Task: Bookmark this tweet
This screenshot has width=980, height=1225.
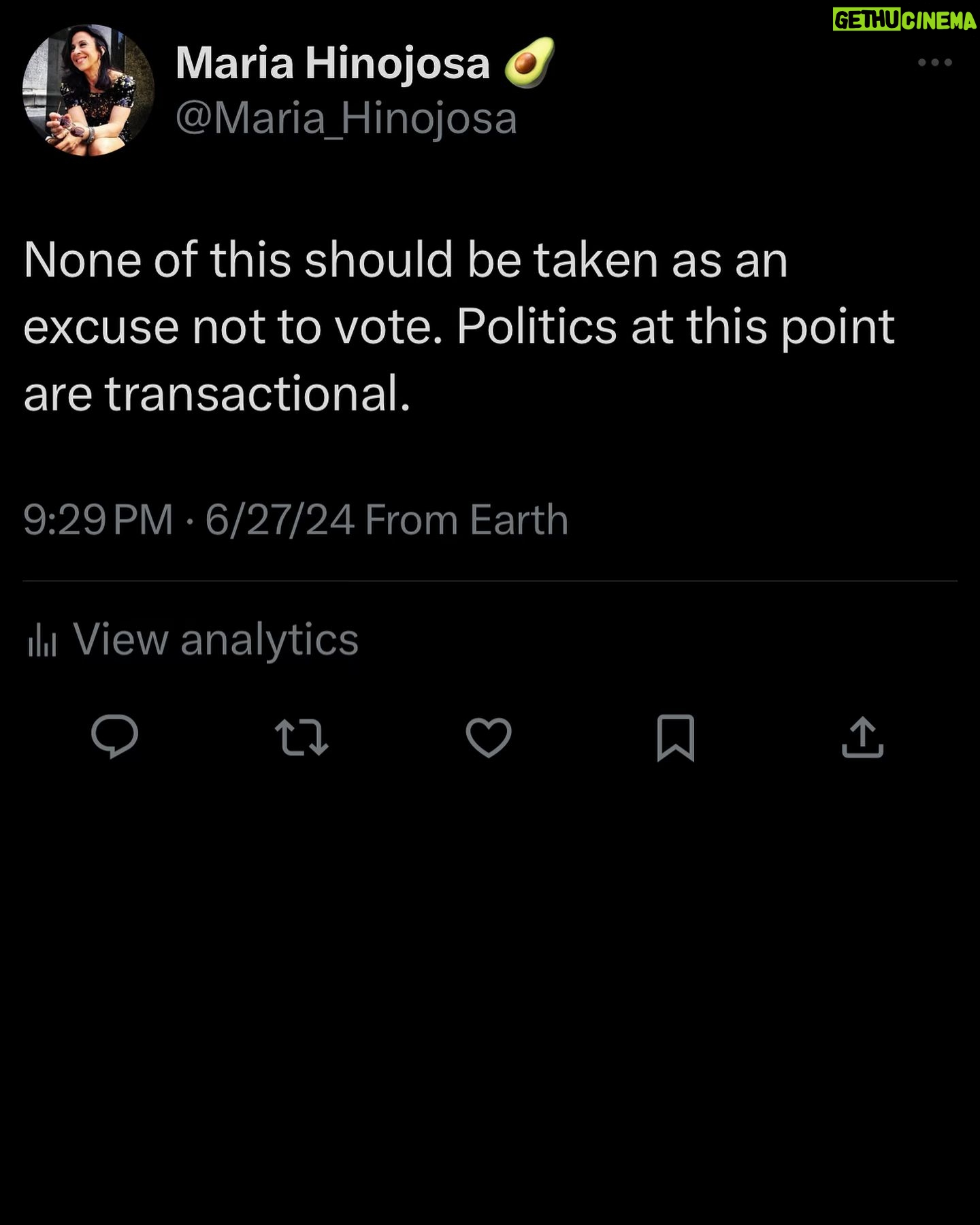Action: pyautogui.click(x=675, y=738)
